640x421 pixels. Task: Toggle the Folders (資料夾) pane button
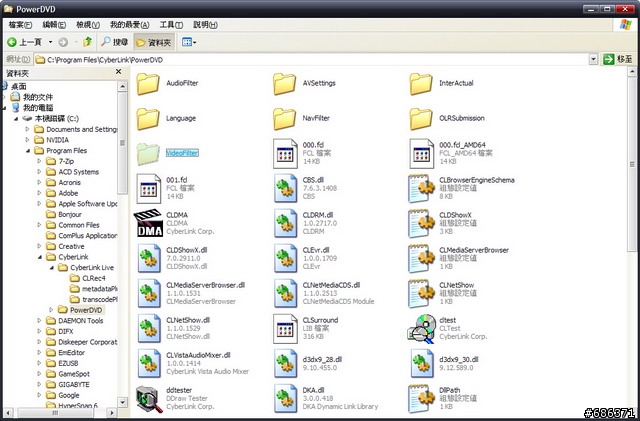[x=154, y=42]
